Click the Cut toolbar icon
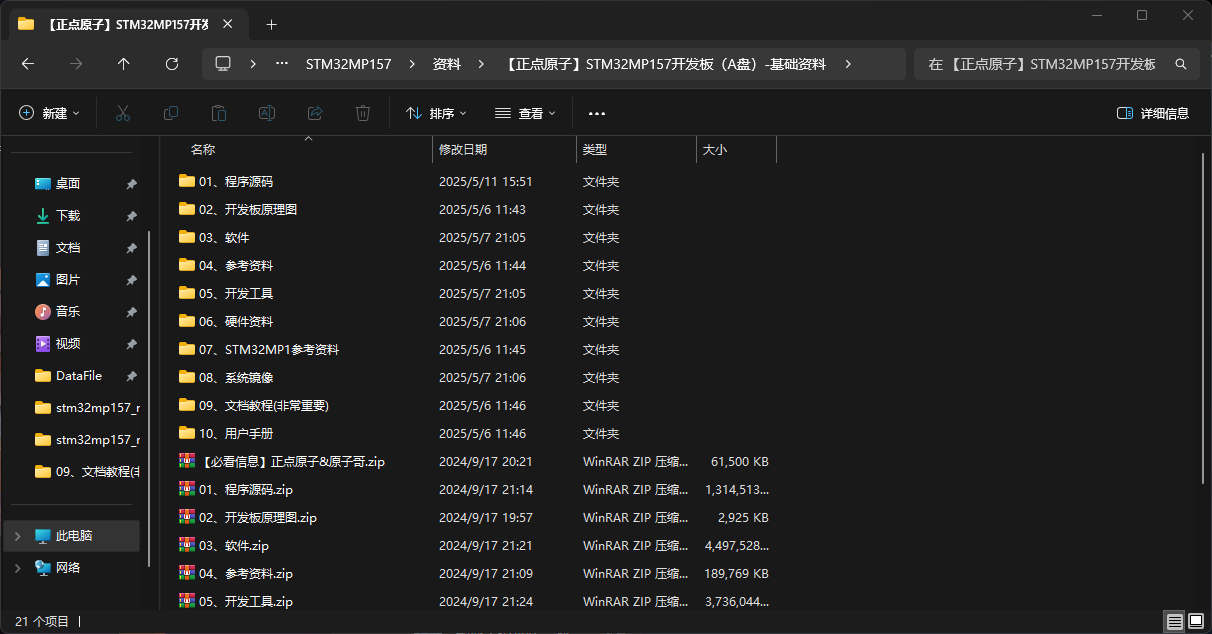Viewport: 1212px width, 634px height. [123, 113]
